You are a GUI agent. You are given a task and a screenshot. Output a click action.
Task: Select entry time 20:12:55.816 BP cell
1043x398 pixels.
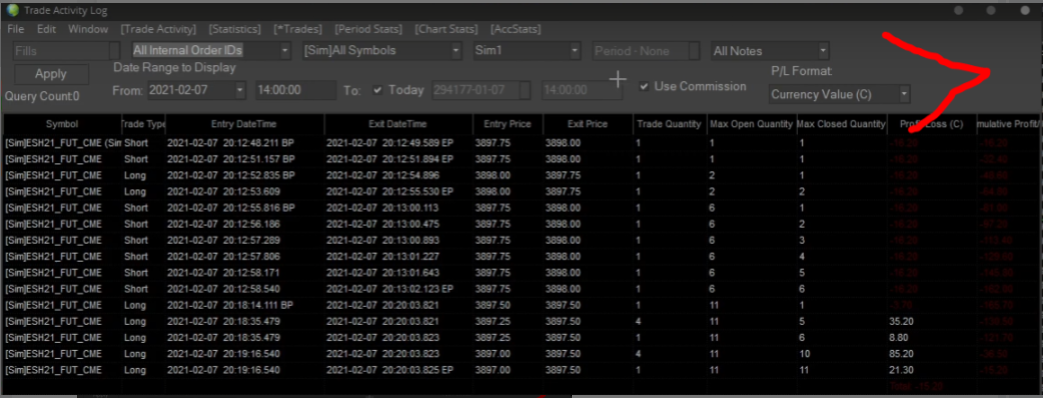(x=244, y=208)
